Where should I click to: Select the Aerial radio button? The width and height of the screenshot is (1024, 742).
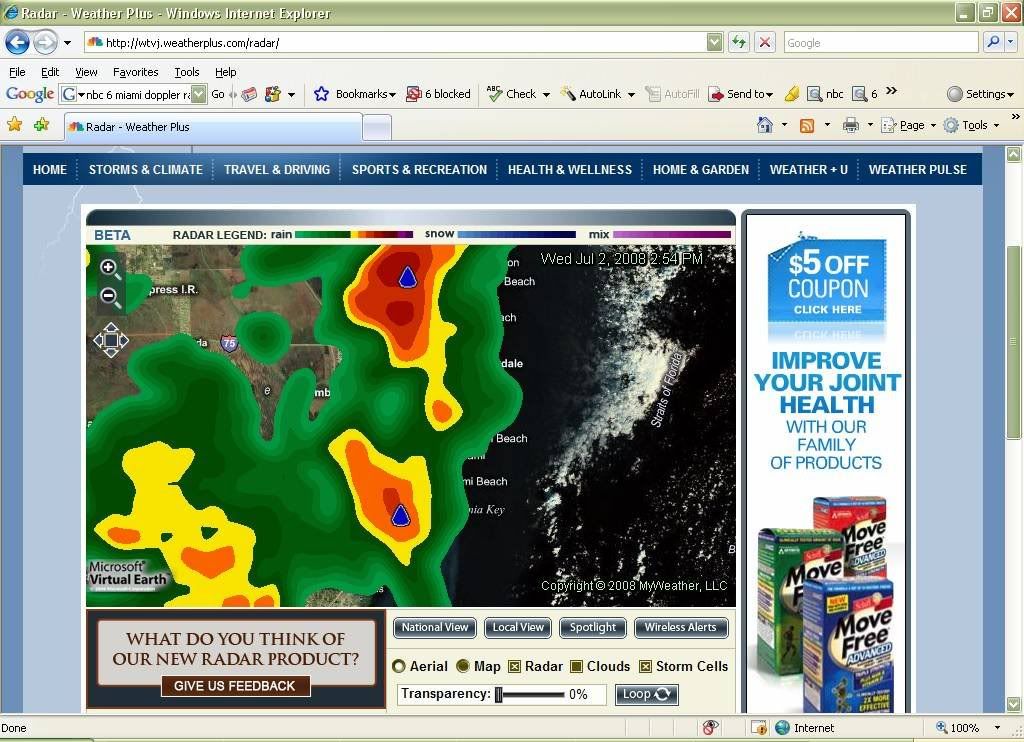pos(399,666)
